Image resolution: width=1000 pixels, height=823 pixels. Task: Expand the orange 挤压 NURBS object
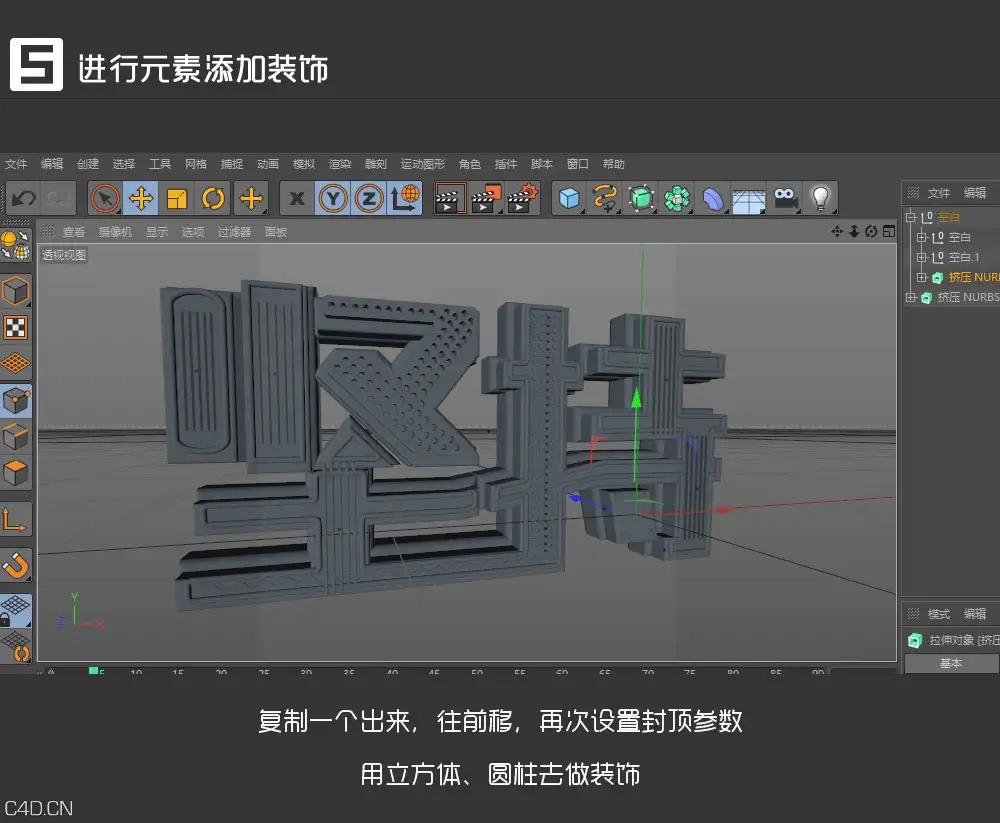[x=922, y=277]
